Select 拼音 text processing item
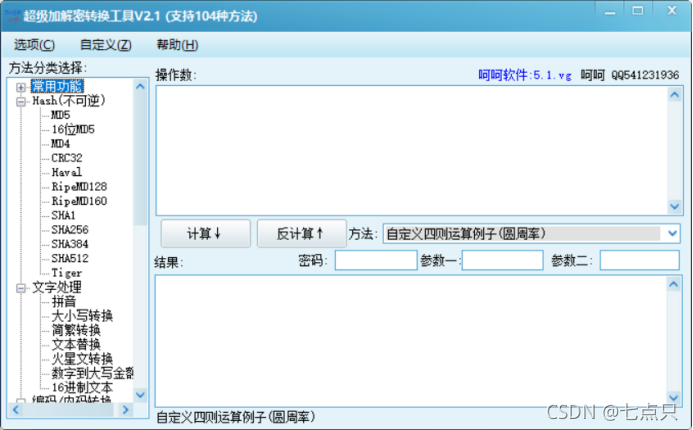 (x=64, y=301)
